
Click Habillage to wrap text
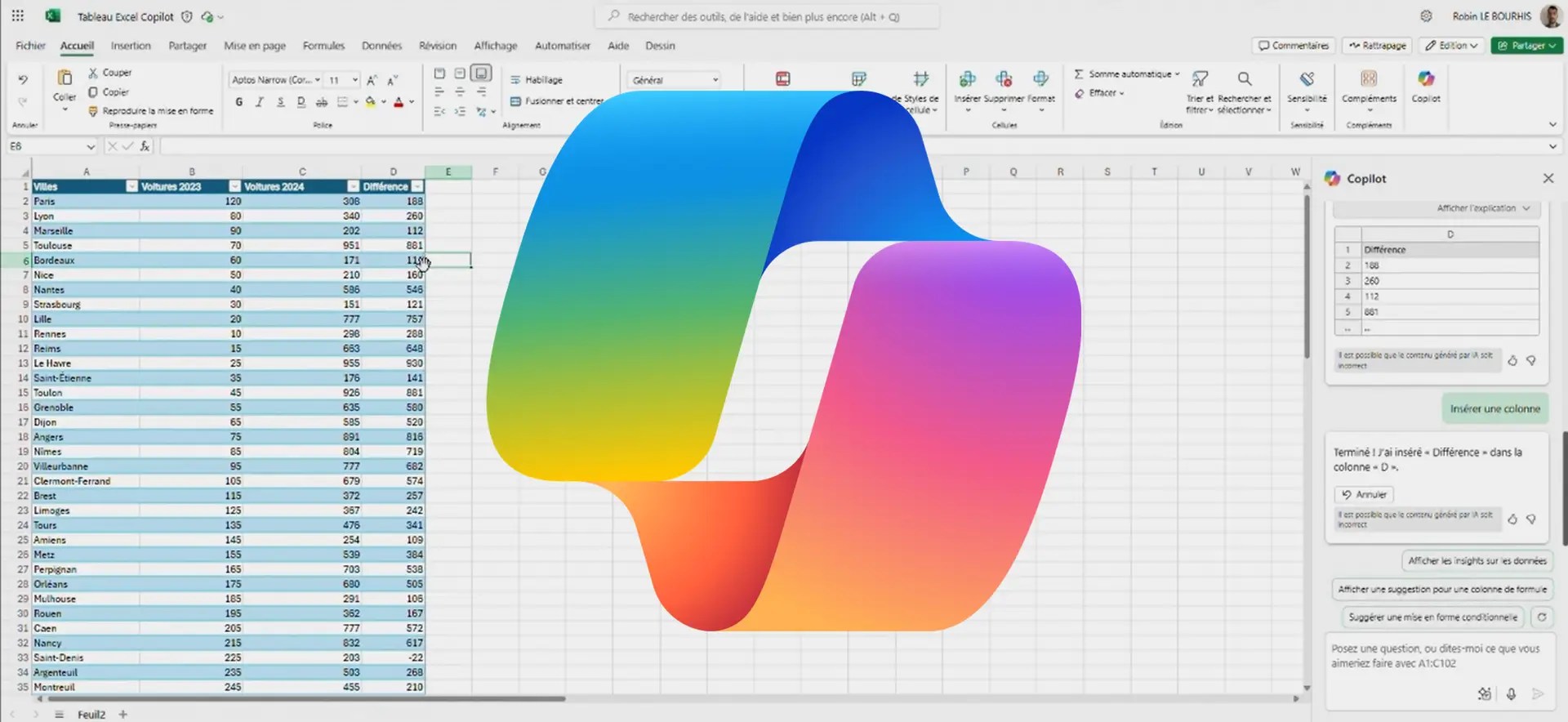point(537,80)
